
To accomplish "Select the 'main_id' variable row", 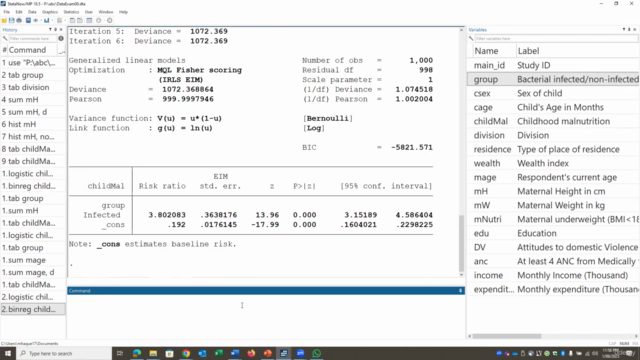I will pyautogui.click(x=553, y=65).
